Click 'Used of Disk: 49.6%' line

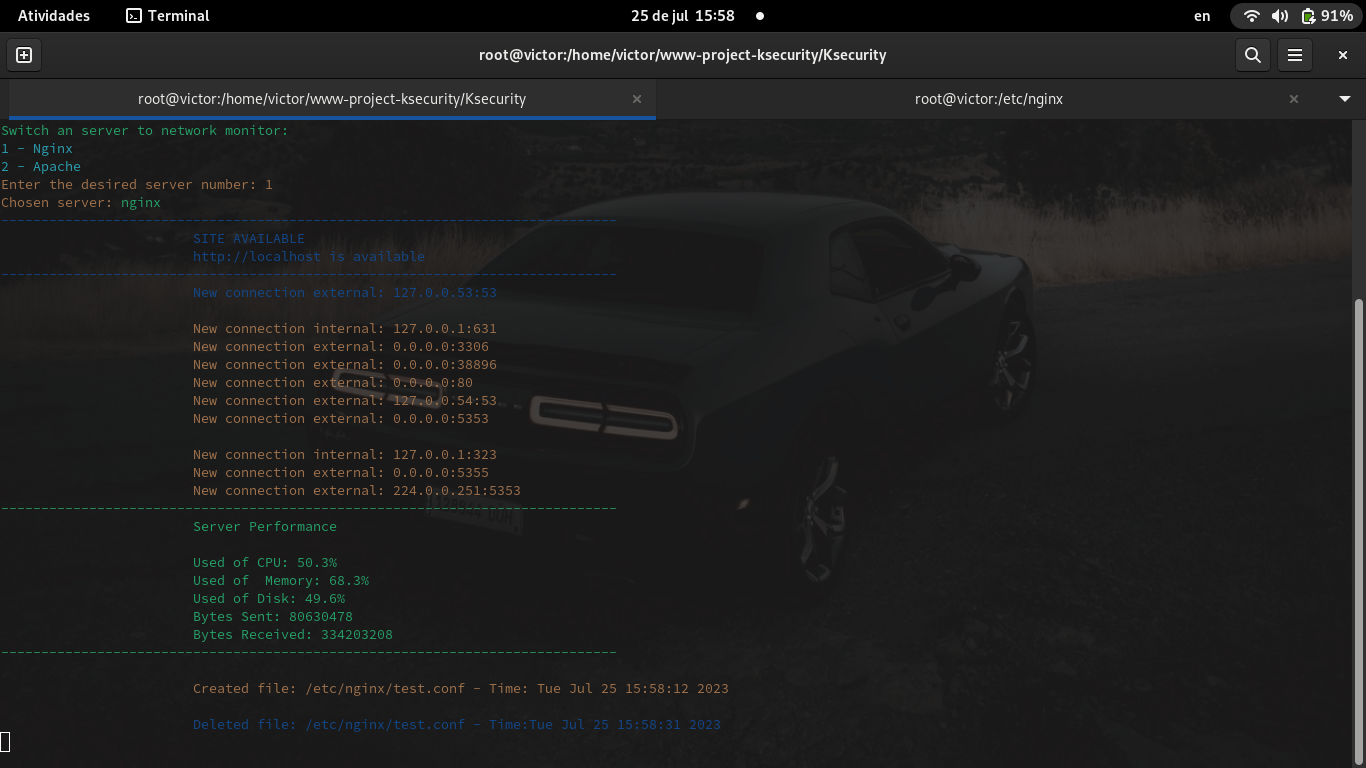tap(269, 599)
